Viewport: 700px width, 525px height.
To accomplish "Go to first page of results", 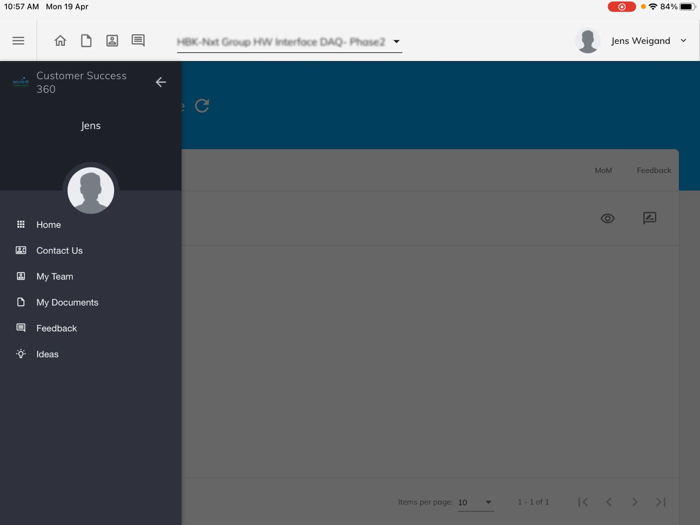I will tap(583, 502).
